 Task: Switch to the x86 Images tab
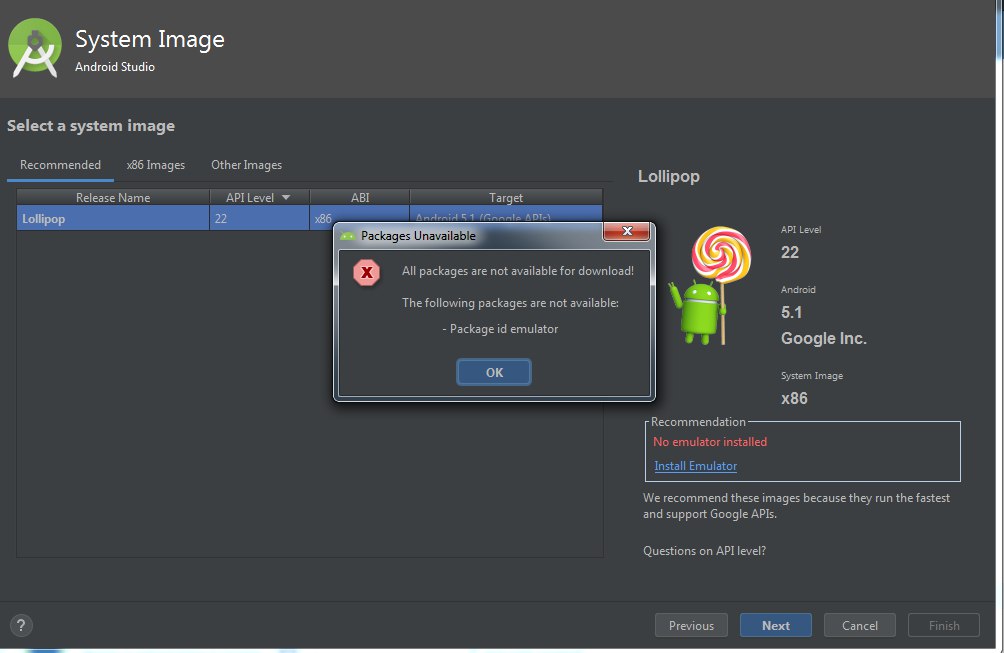(x=156, y=165)
